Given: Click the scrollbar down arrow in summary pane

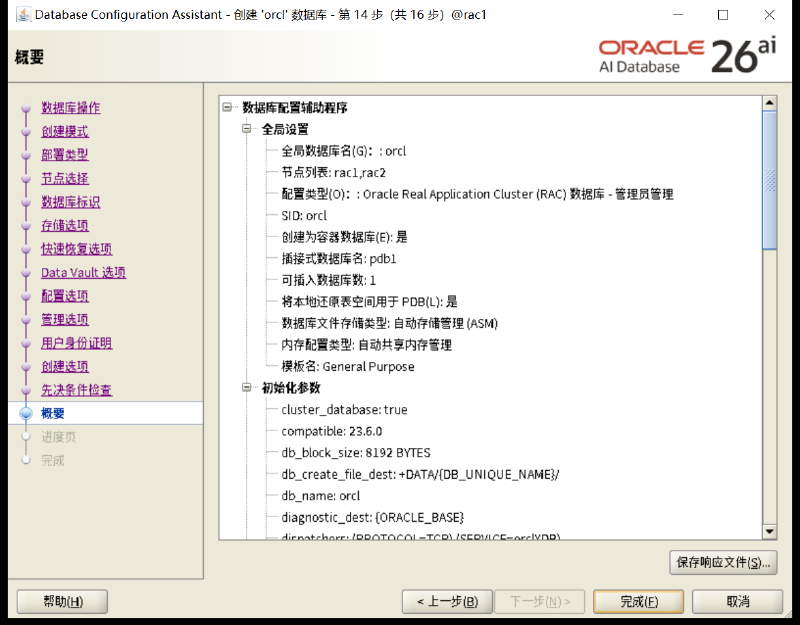Looking at the screenshot, I should tap(769, 532).
